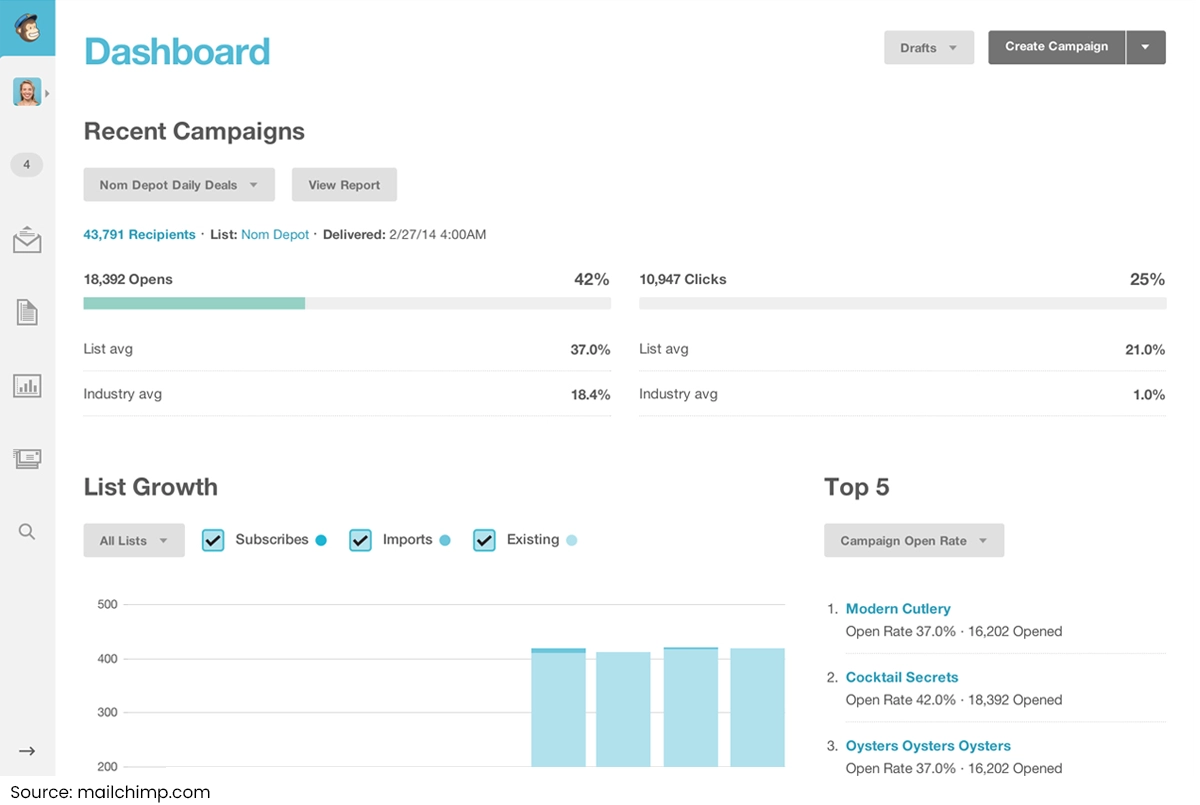Open Reports via the bar chart sidebar icon

click(27, 385)
